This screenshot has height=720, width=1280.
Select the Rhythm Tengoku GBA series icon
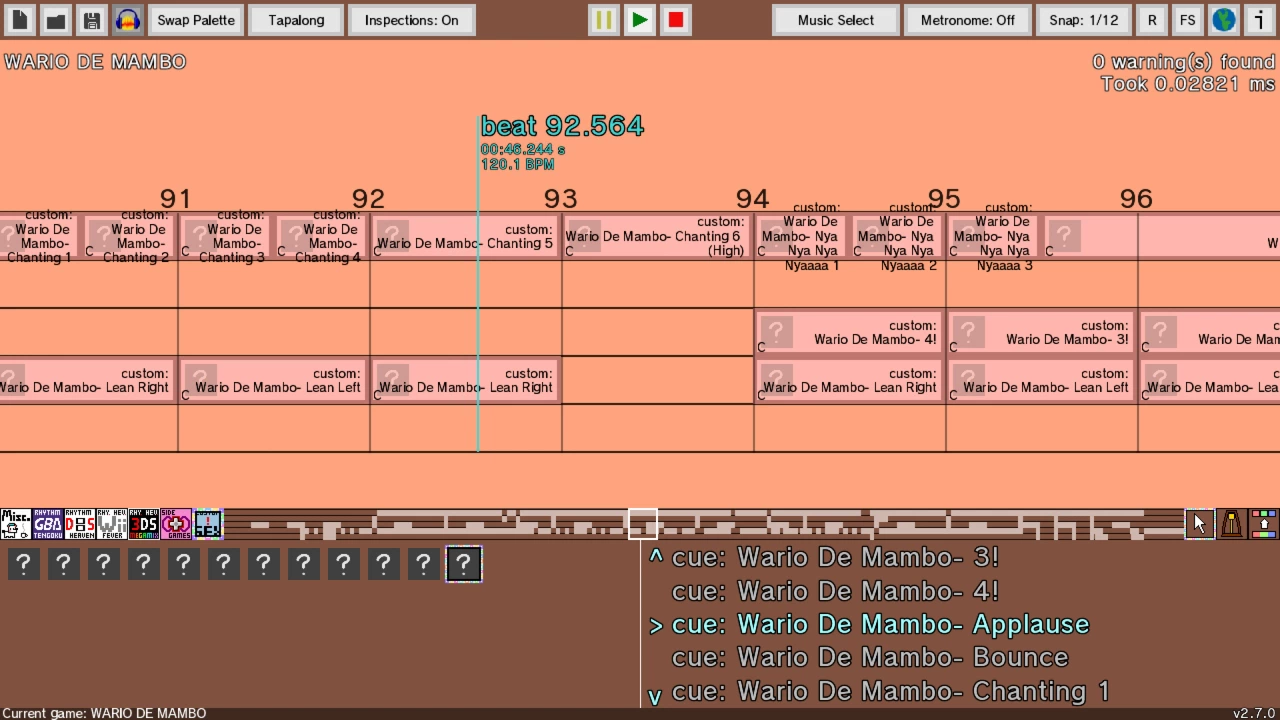click(48, 524)
